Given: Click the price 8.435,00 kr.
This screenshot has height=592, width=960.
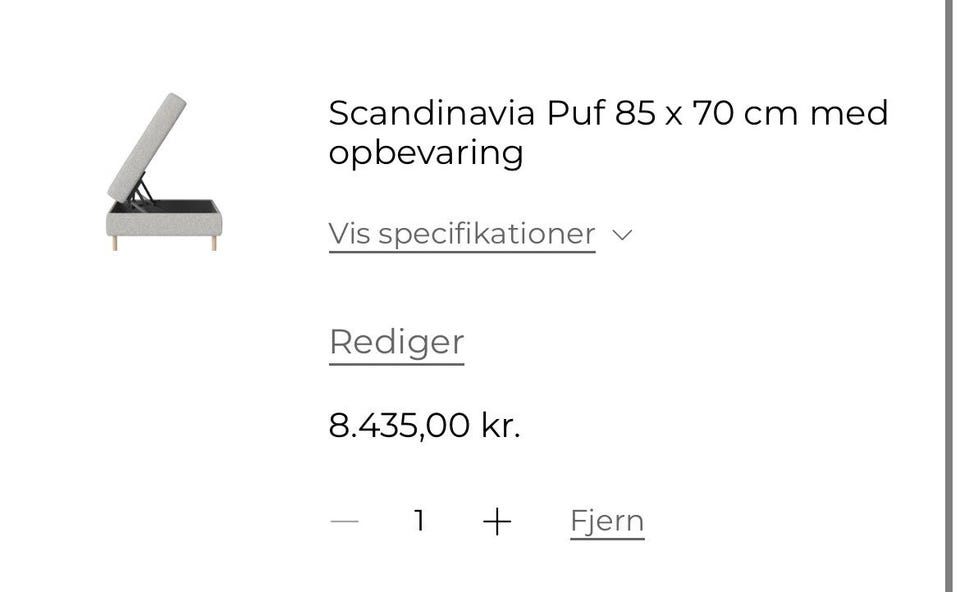Looking at the screenshot, I should coord(424,426).
